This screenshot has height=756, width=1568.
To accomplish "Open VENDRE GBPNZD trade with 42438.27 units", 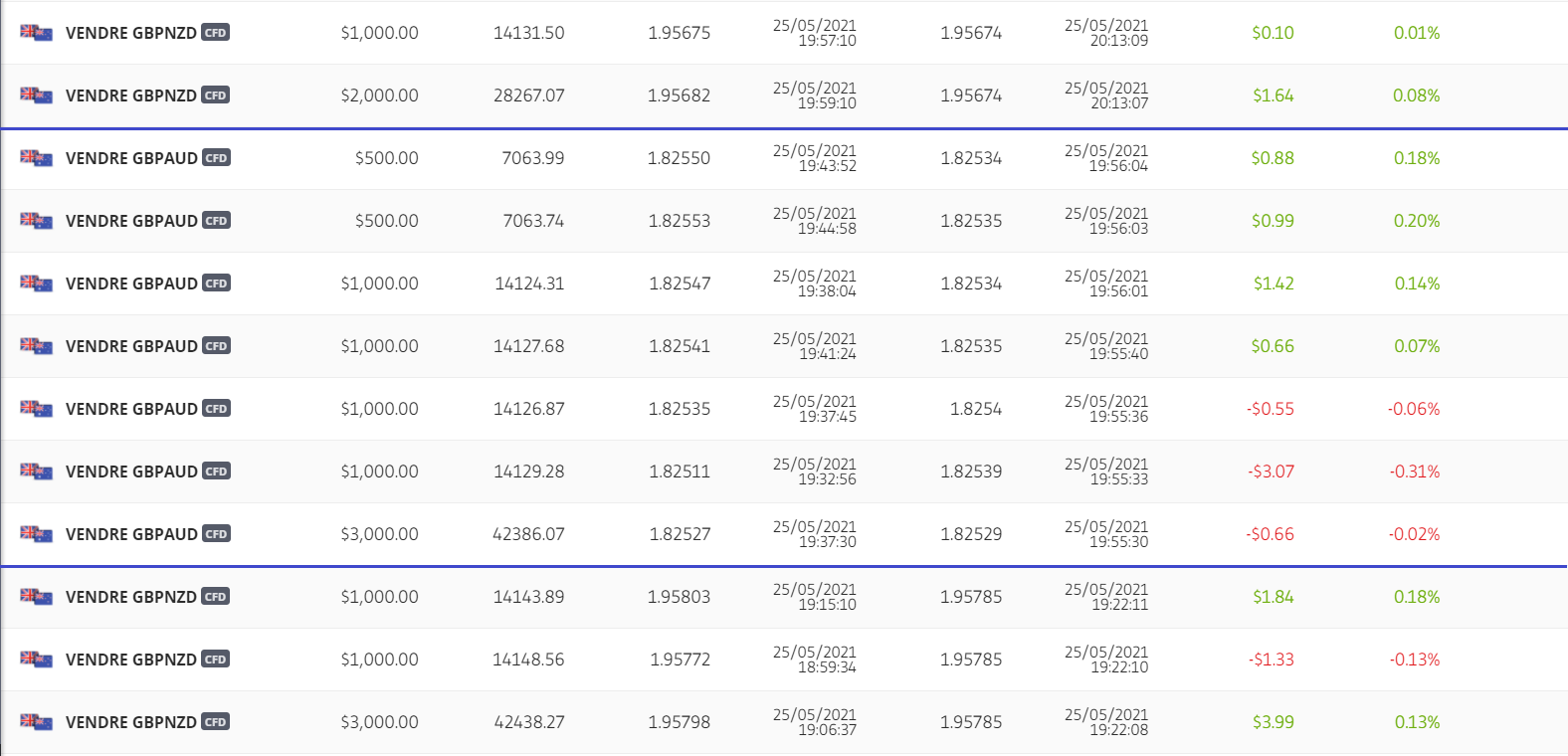I will pos(130,722).
